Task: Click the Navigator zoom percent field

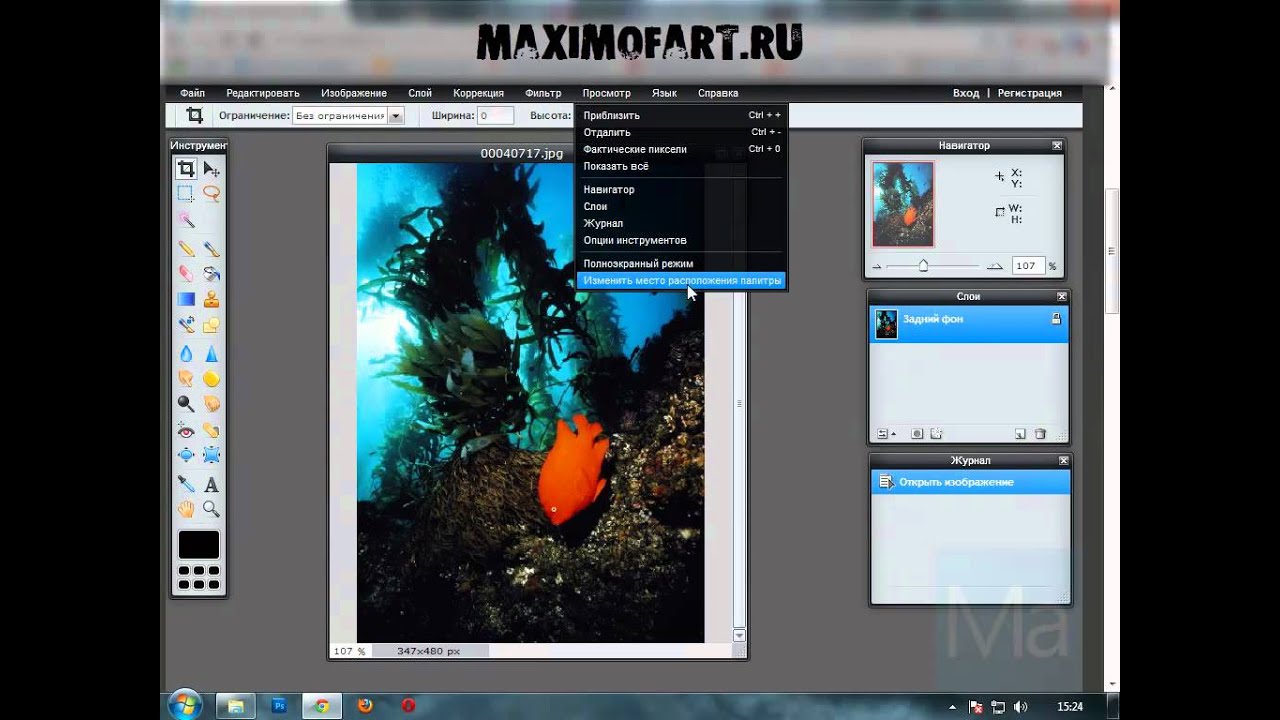Action: point(1027,266)
